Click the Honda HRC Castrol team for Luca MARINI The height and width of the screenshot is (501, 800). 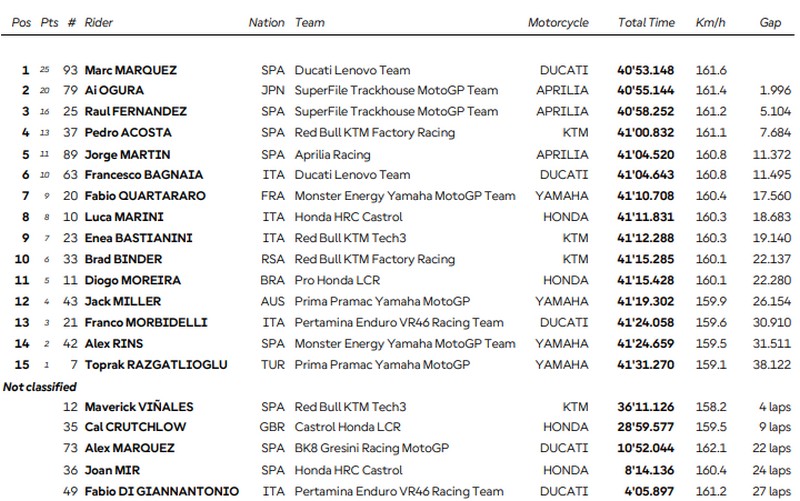point(348,217)
